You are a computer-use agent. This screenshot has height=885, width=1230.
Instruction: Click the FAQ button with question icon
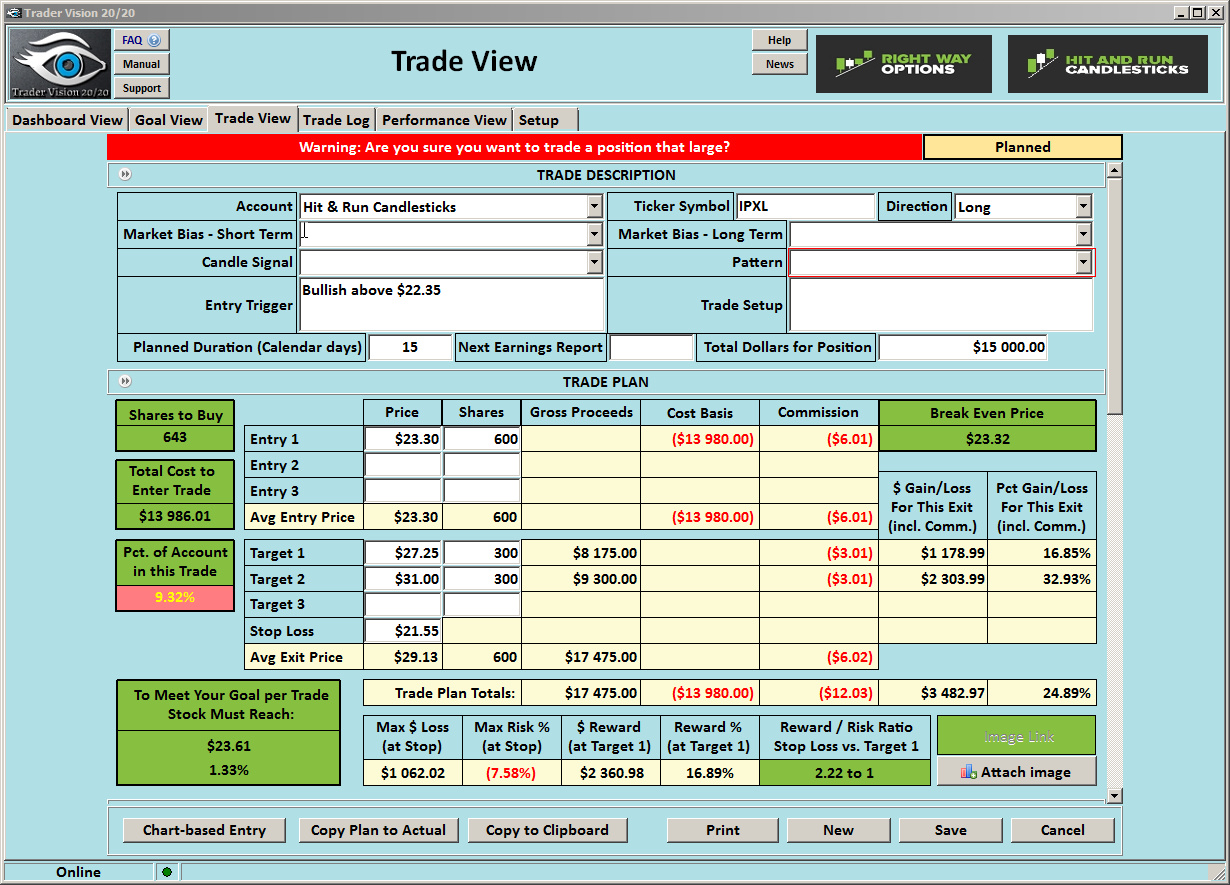tap(142, 40)
